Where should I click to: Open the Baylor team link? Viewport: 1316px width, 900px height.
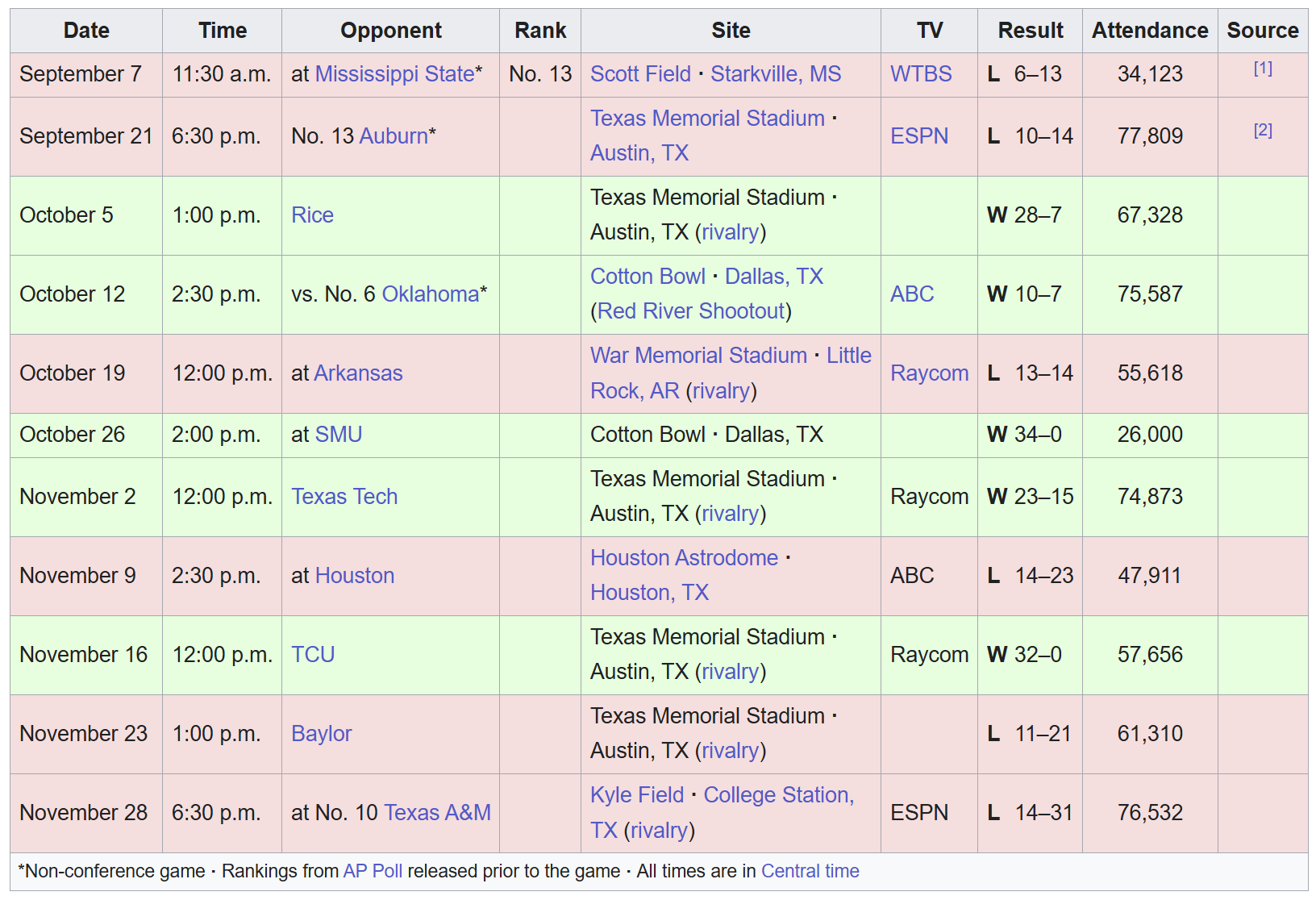pyautogui.click(x=321, y=734)
